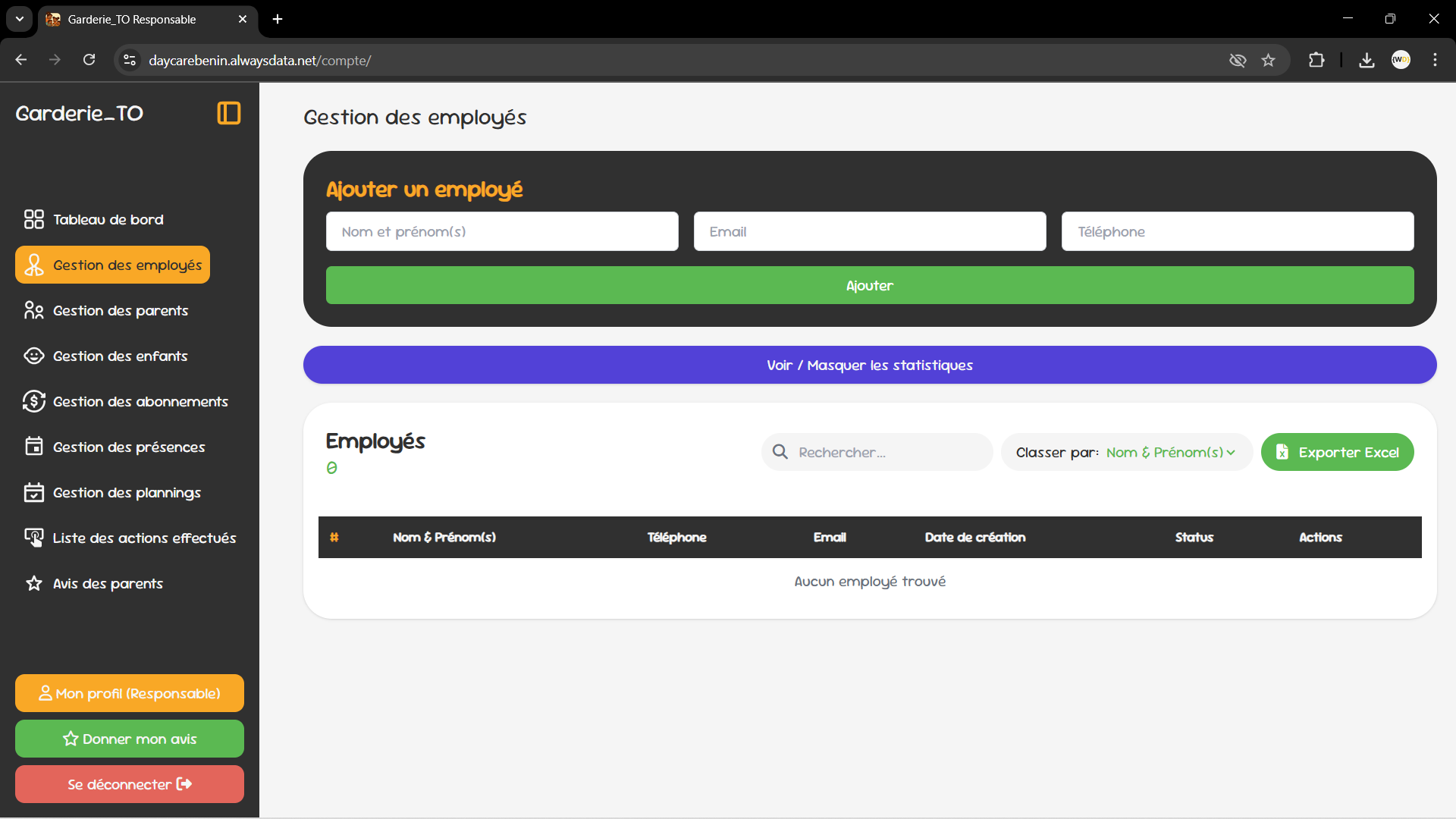1456x819 pixels.
Task: Toggle Voir / Masquer les statistiques
Action: [x=869, y=365]
